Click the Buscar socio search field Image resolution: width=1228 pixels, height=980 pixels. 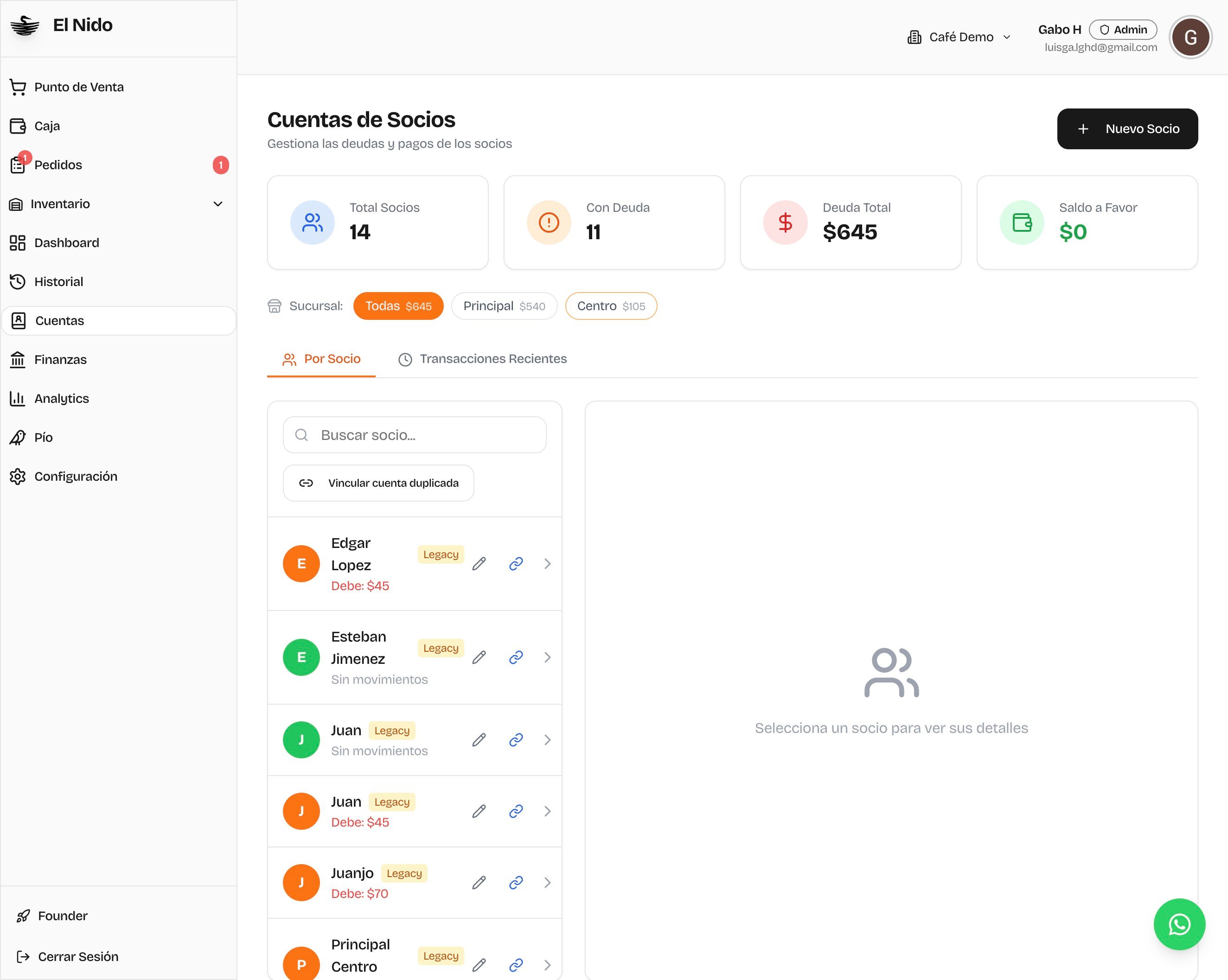click(x=415, y=435)
